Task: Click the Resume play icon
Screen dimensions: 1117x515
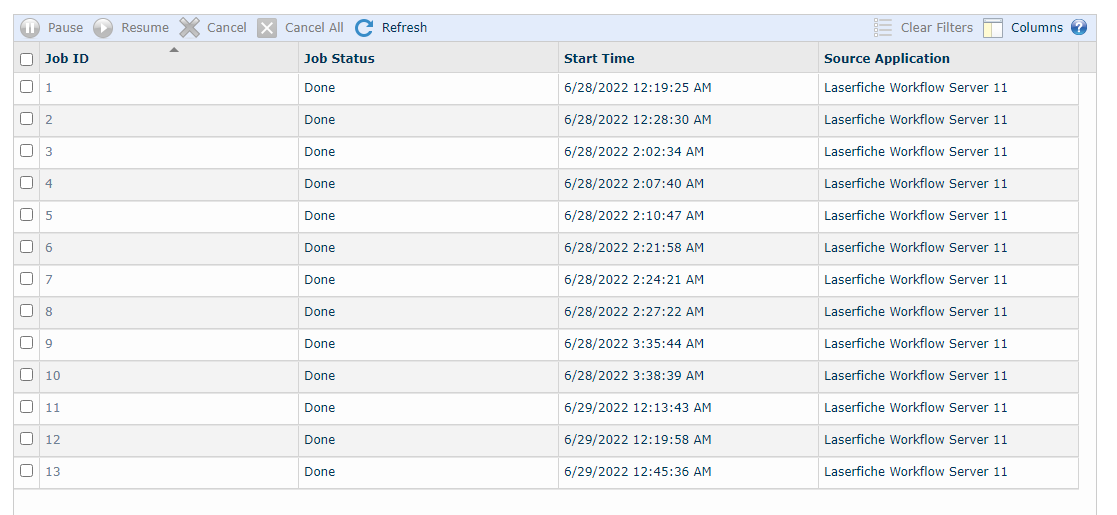Action: coord(103,28)
